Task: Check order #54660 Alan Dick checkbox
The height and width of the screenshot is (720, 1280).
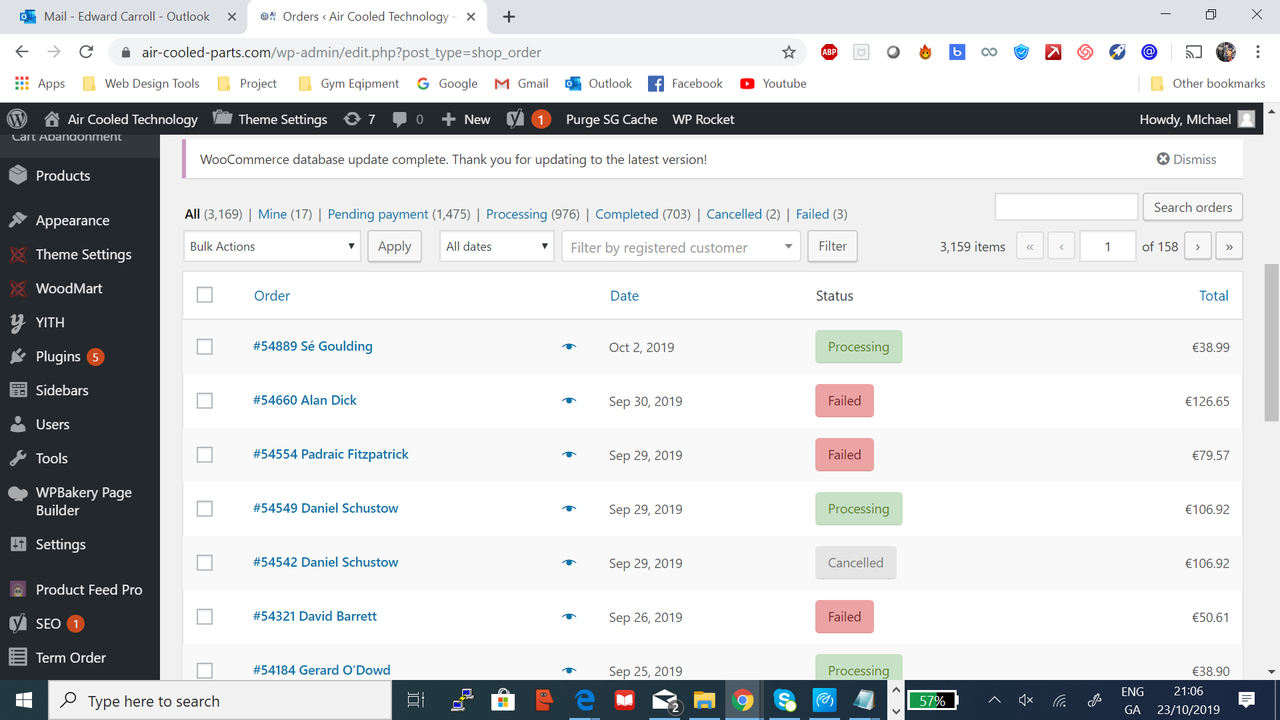Action: [205, 401]
